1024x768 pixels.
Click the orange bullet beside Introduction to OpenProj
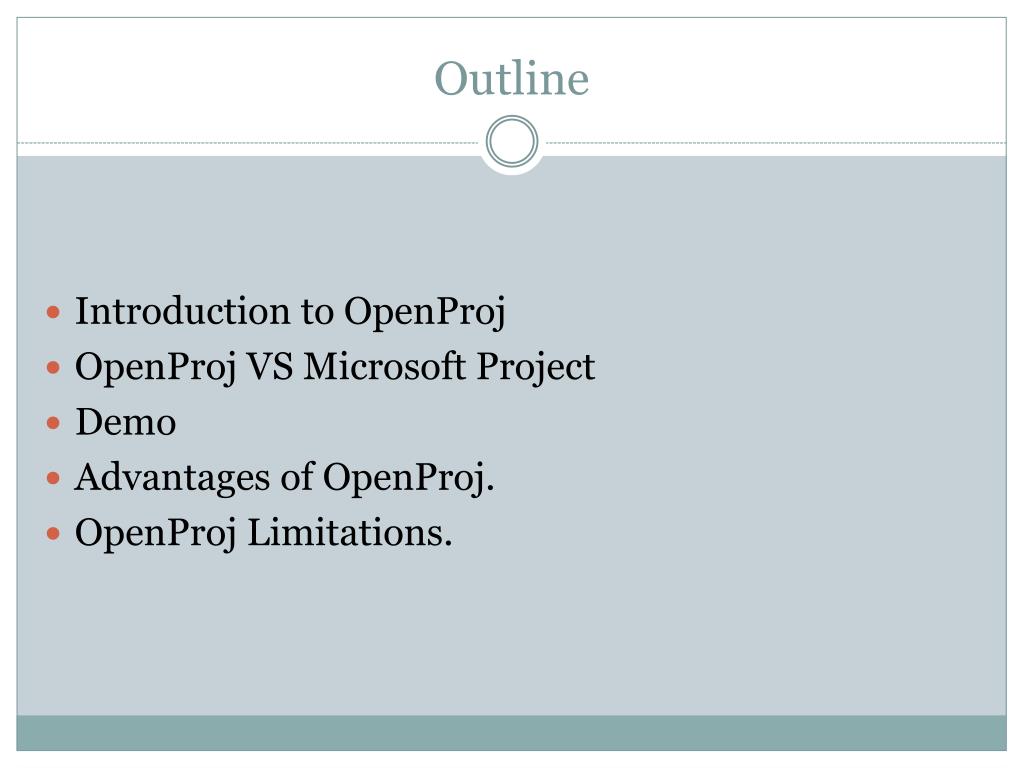tap(54, 312)
